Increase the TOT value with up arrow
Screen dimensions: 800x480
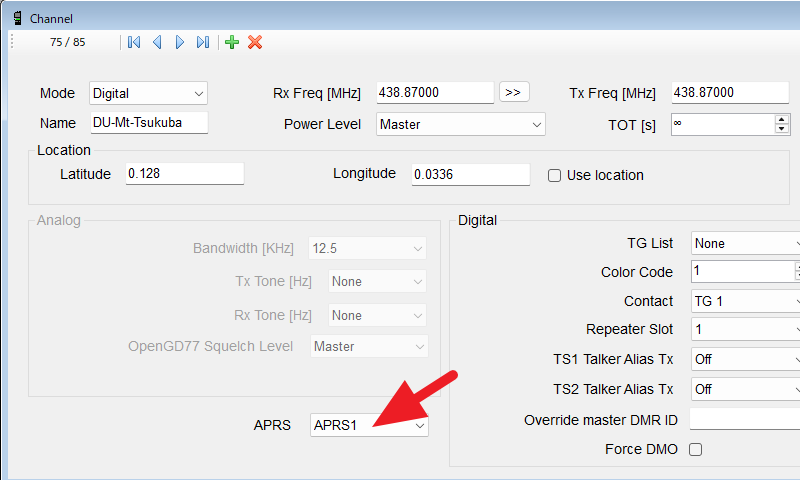click(782, 119)
